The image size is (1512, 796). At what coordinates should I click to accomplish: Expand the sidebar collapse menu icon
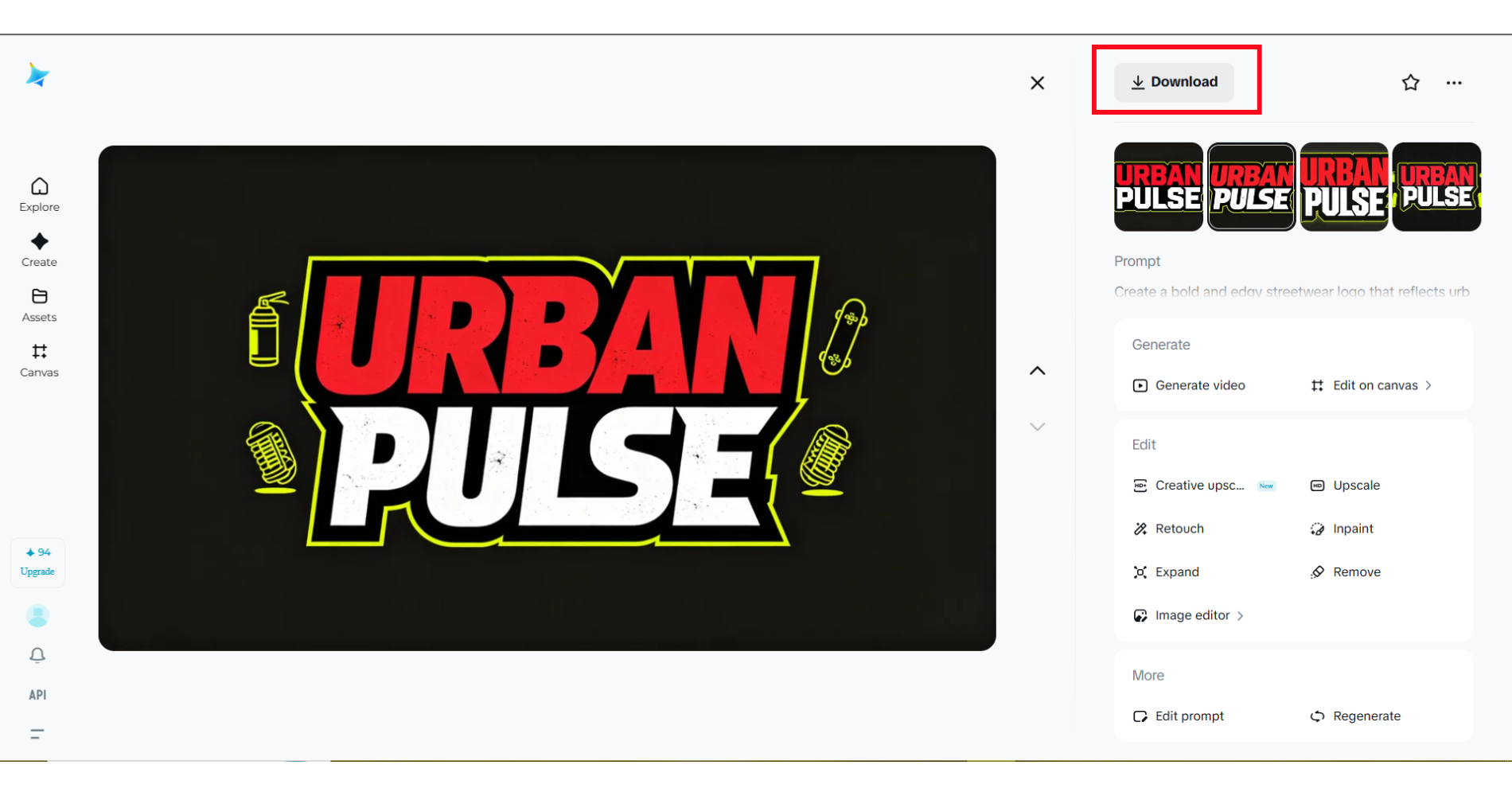point(37,734)
